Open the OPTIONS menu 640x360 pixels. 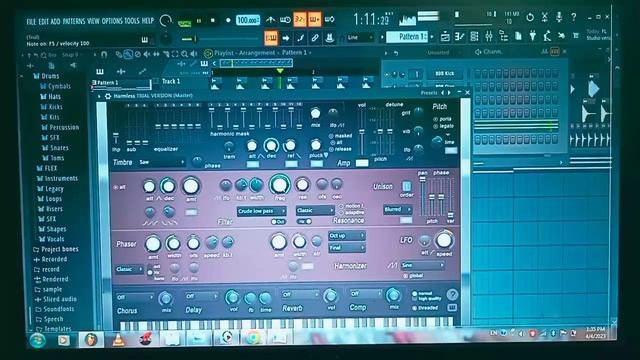(x=112, y=21)
